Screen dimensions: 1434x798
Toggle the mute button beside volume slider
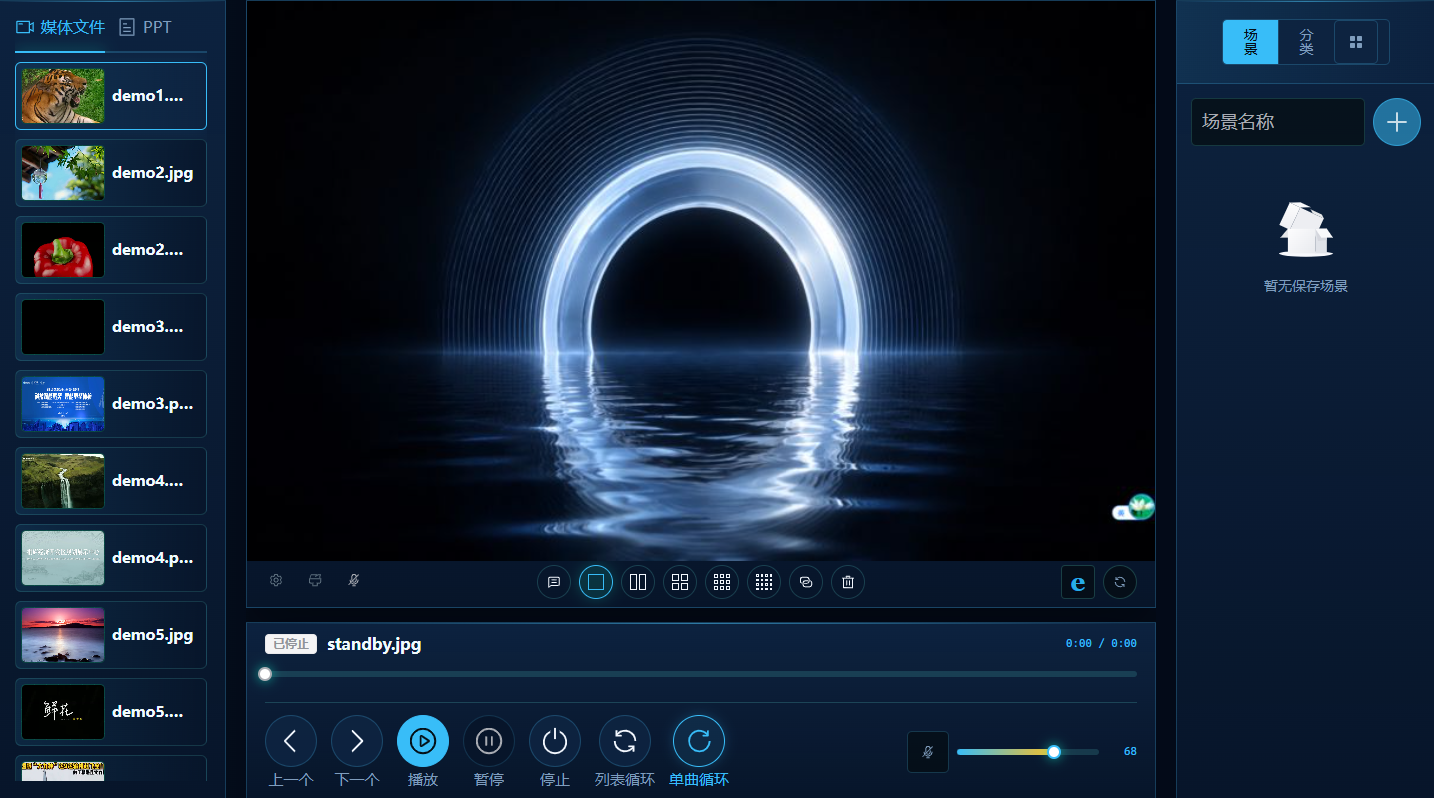point(928,752)
